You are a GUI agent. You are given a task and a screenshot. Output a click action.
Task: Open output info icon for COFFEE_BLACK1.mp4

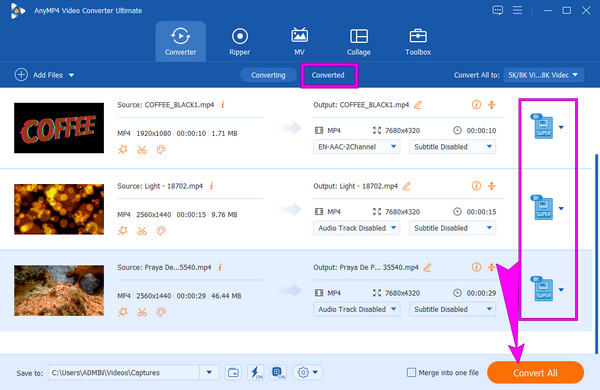click(476, 104)
